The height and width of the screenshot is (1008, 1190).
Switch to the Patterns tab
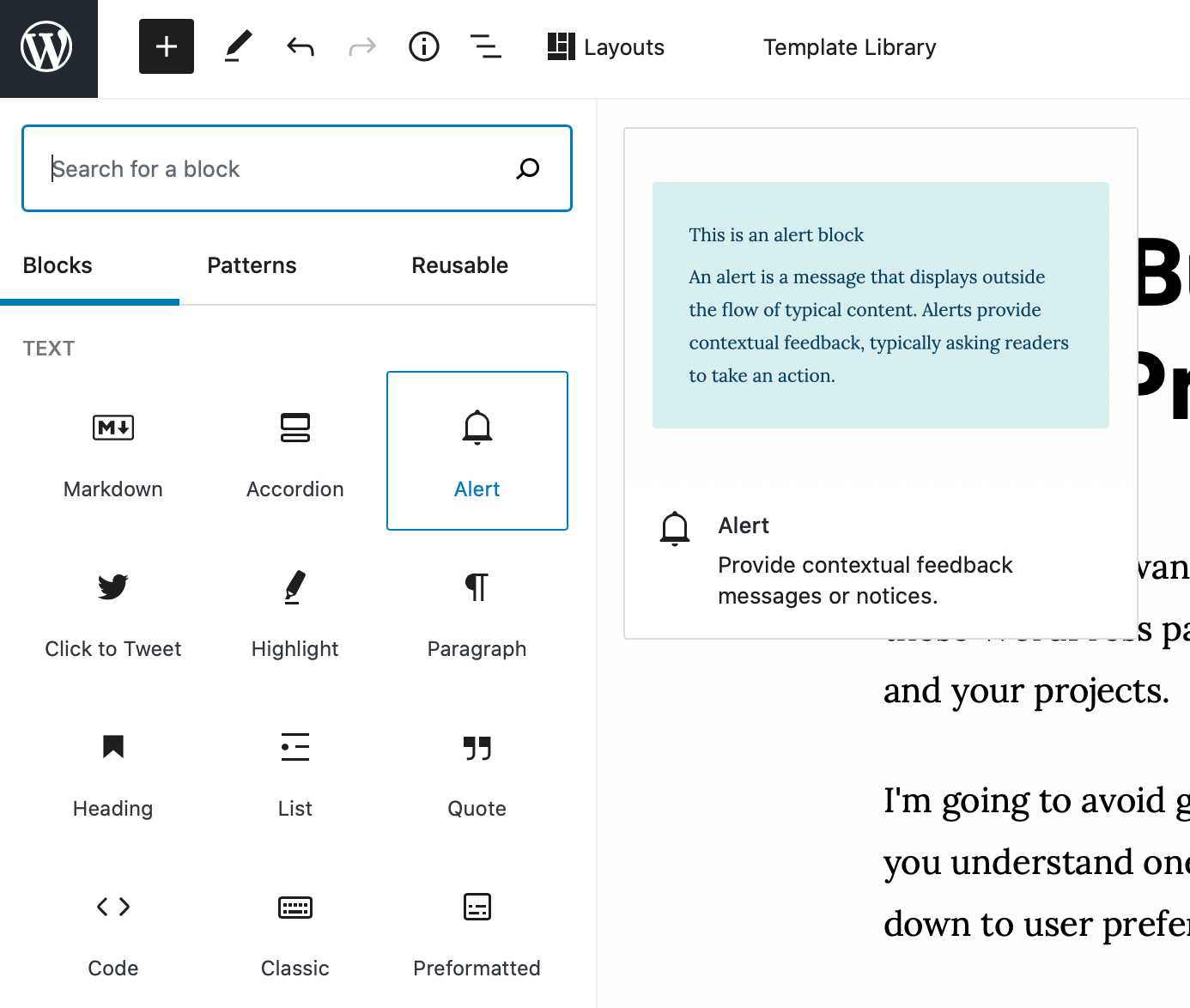click(251, 265)
